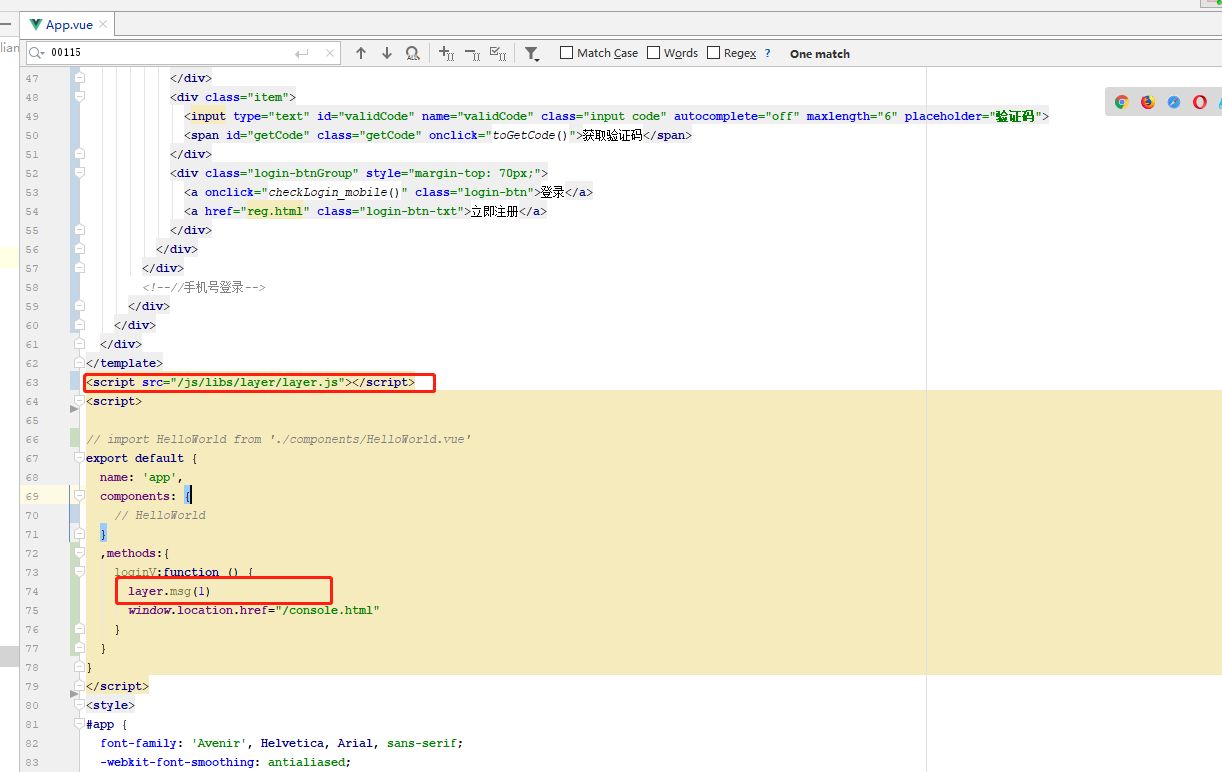Screen dimensions: 1222x772
Task: Collapse the style block at line 80
Action: point(78,705)
